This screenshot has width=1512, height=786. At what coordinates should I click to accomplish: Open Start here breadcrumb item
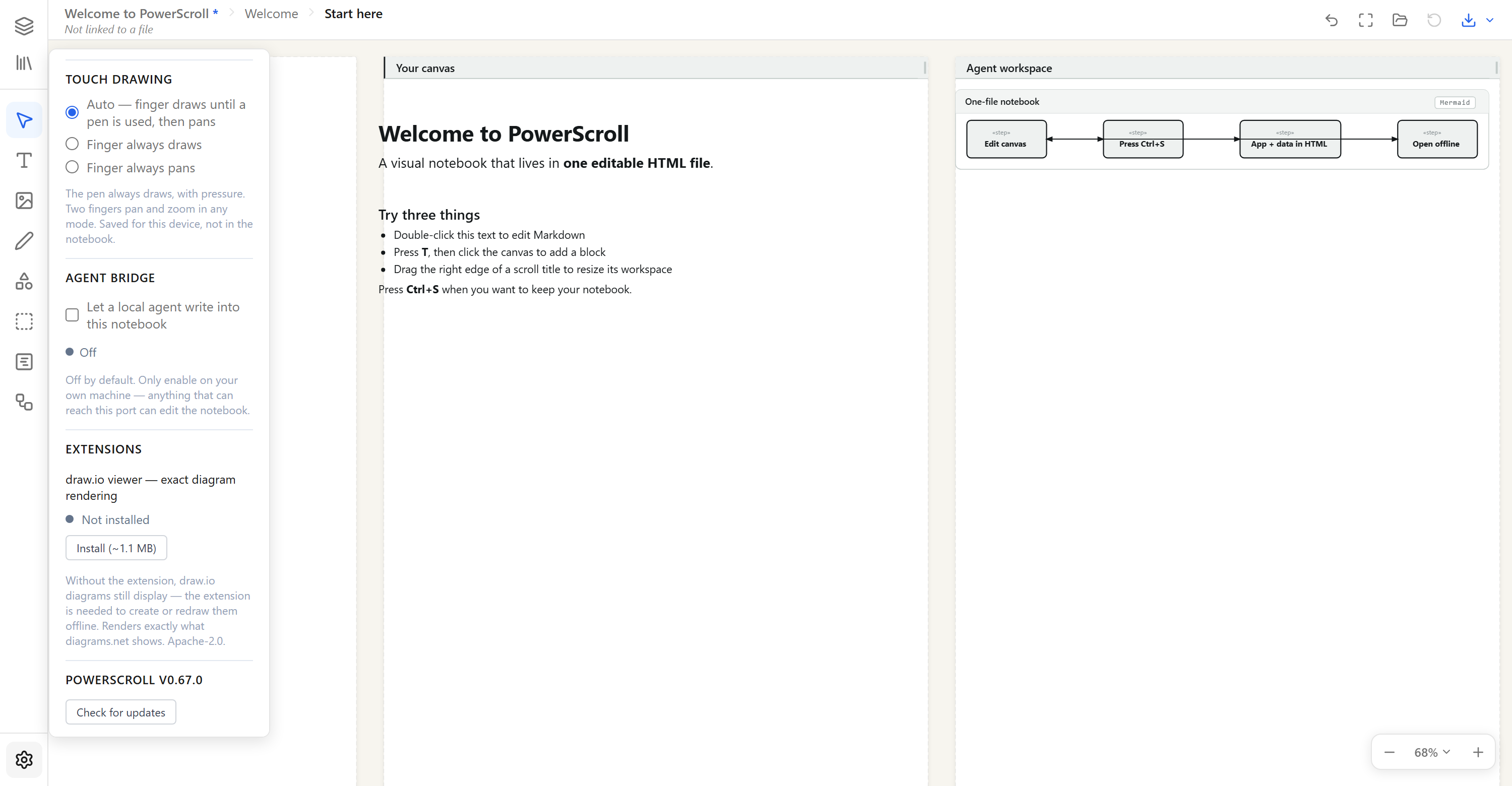pyautogui.click(x=353, y=14)
